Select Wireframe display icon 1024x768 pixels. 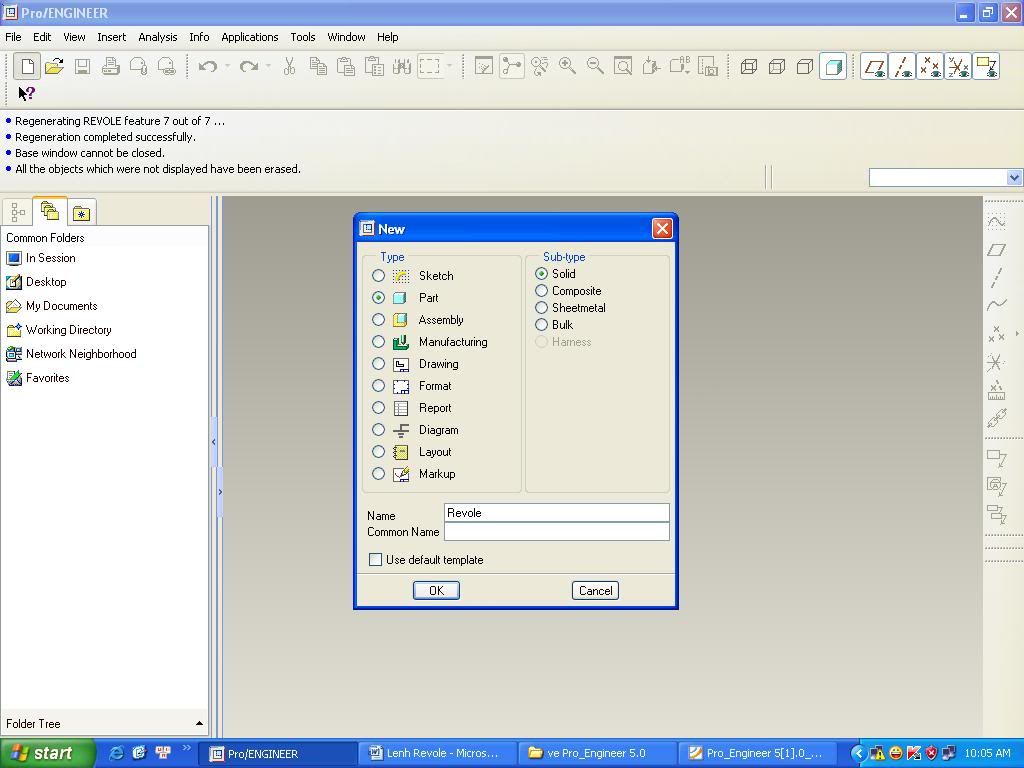click(x=749, y=66)
